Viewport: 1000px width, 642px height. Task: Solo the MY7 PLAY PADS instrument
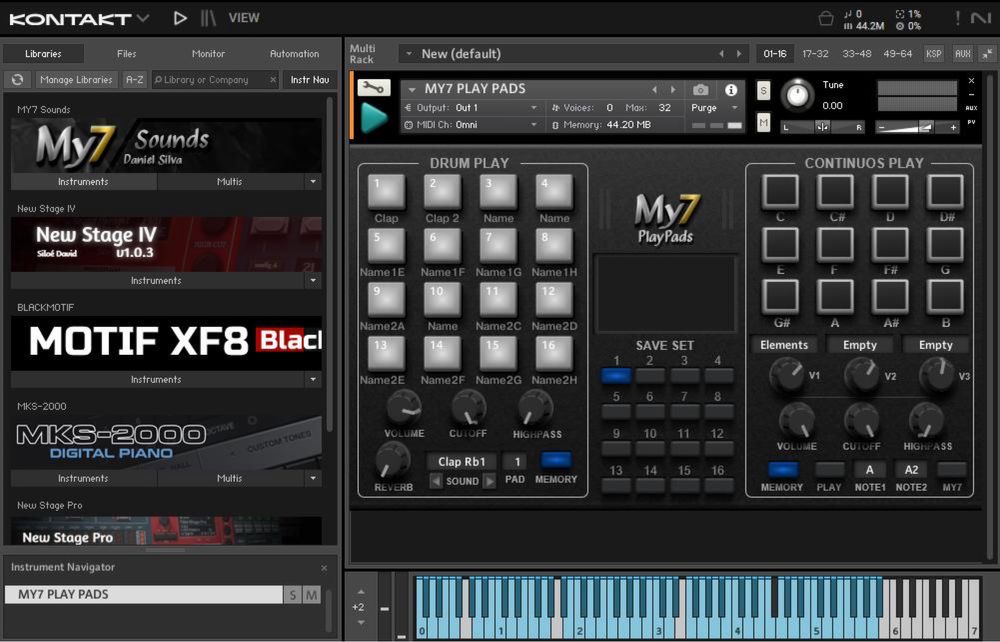pos(763,91)
